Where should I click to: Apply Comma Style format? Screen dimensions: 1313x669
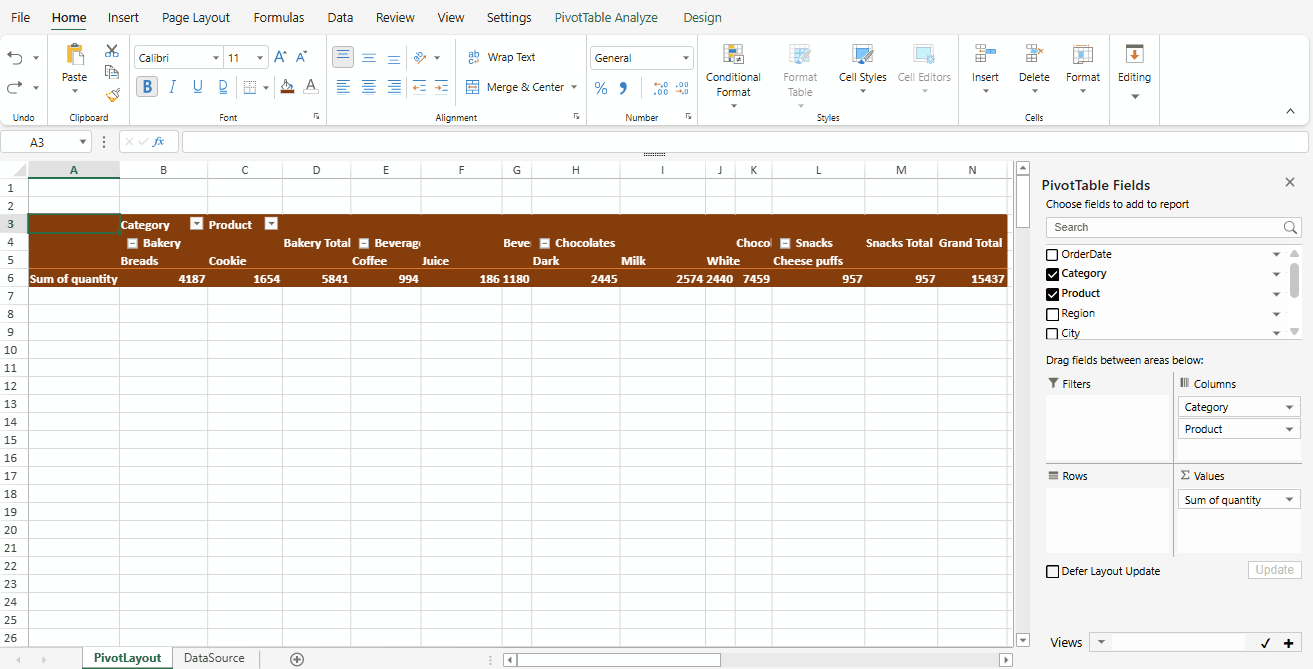click(623, 88)
